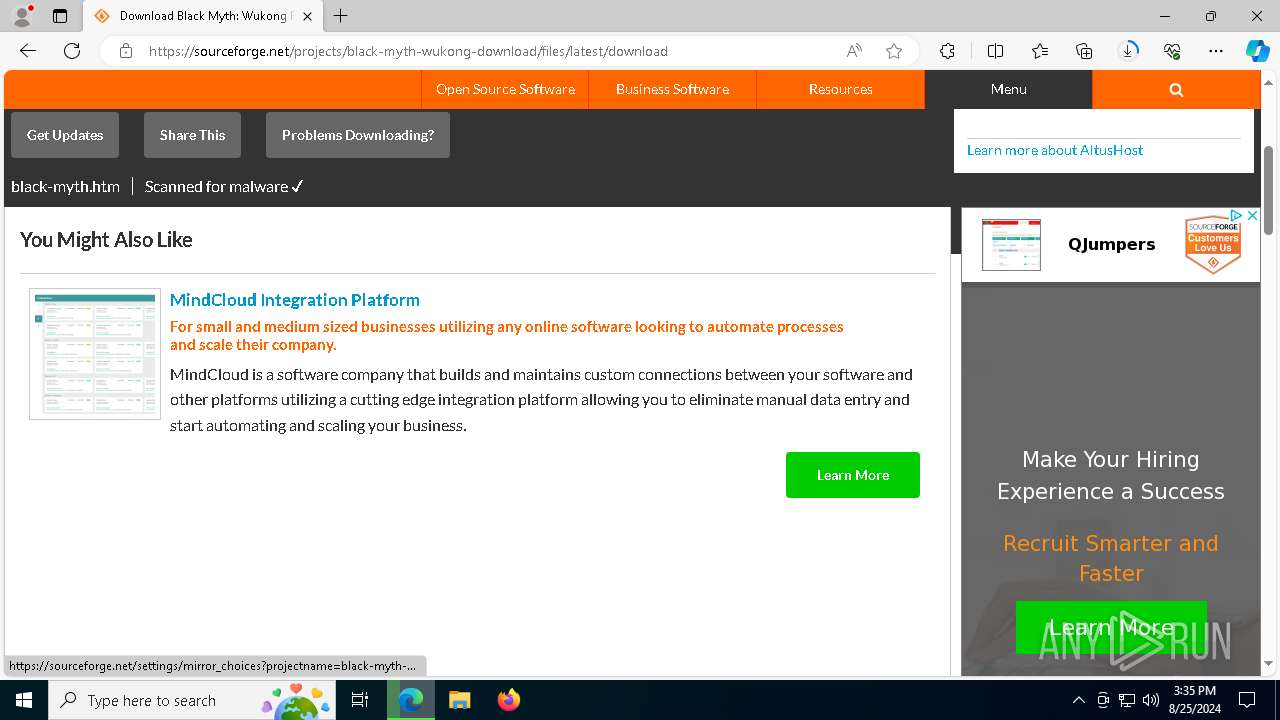Click Learn More in hiring ad

tap(1111, 627)
